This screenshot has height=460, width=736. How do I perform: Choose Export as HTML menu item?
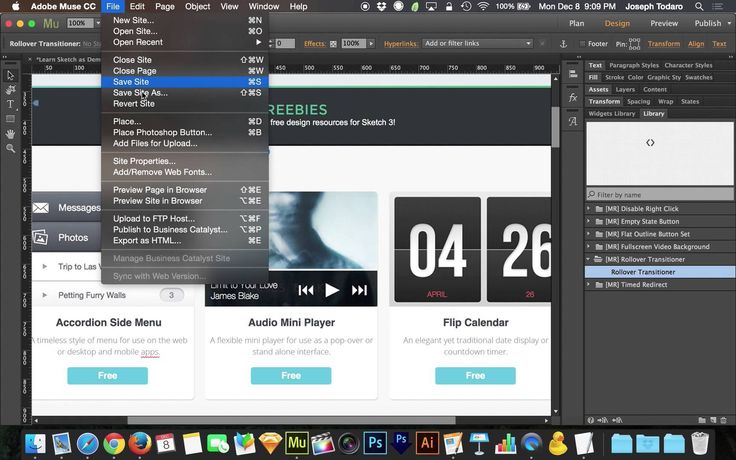point(185,240)
